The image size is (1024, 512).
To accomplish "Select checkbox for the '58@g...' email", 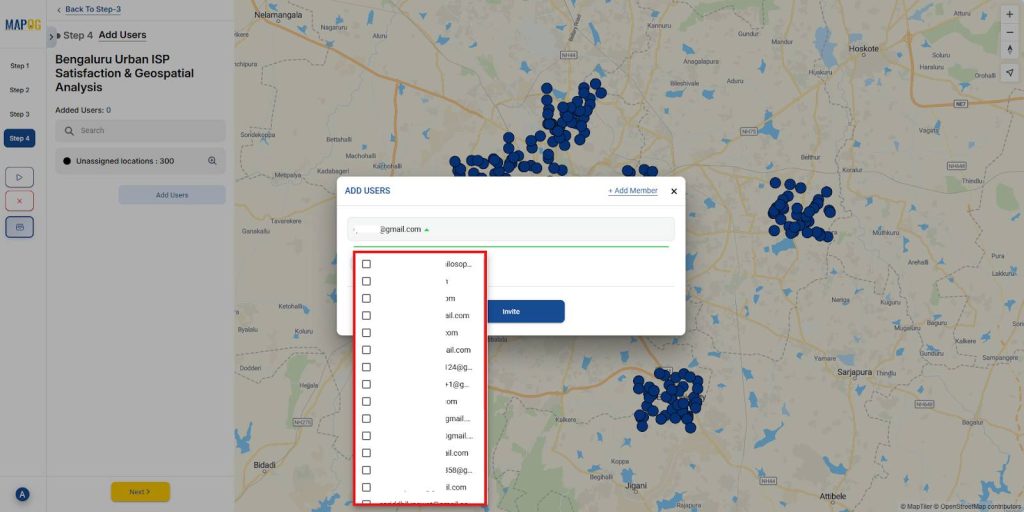I will point(366,470).
